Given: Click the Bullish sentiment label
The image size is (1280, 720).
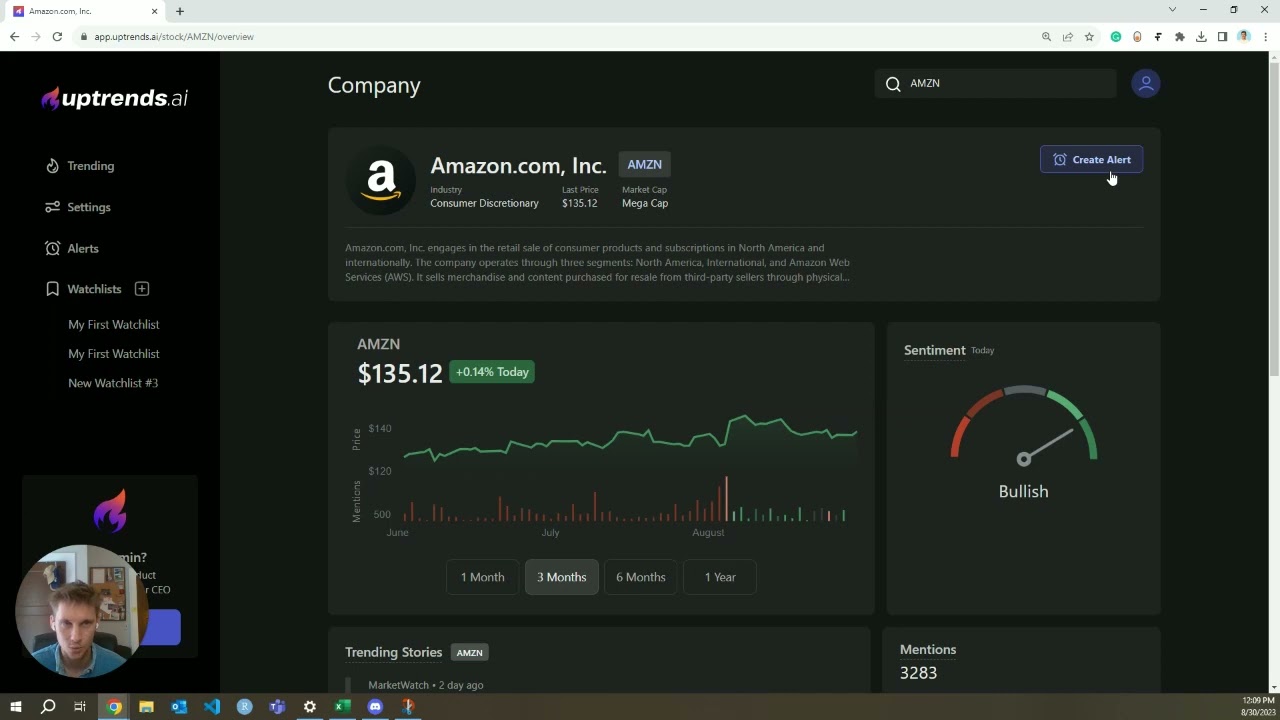Looking at the screenshot, I should (1023, 491).
